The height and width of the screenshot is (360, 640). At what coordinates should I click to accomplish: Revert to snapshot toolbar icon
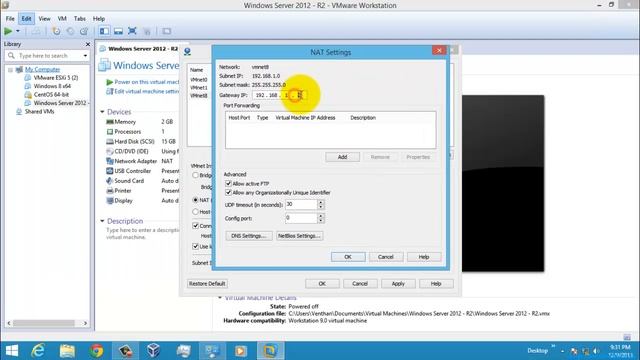[x=70, y=31]
